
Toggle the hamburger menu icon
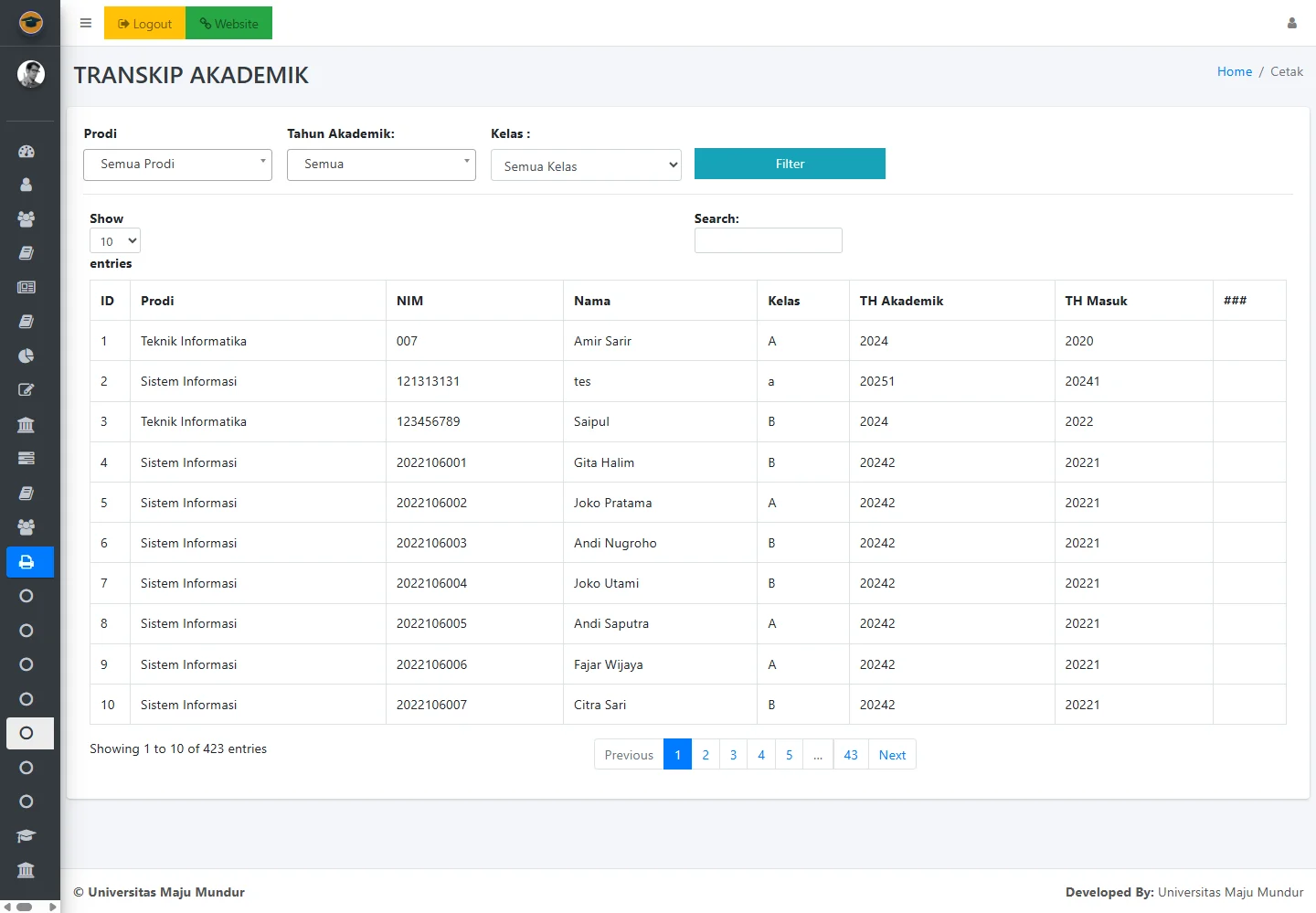point(86,24)
